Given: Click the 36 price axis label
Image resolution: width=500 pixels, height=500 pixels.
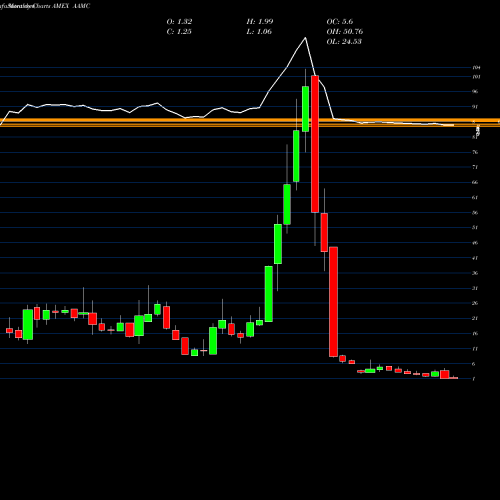Looking at the screenshot, I should click(475, 273).
